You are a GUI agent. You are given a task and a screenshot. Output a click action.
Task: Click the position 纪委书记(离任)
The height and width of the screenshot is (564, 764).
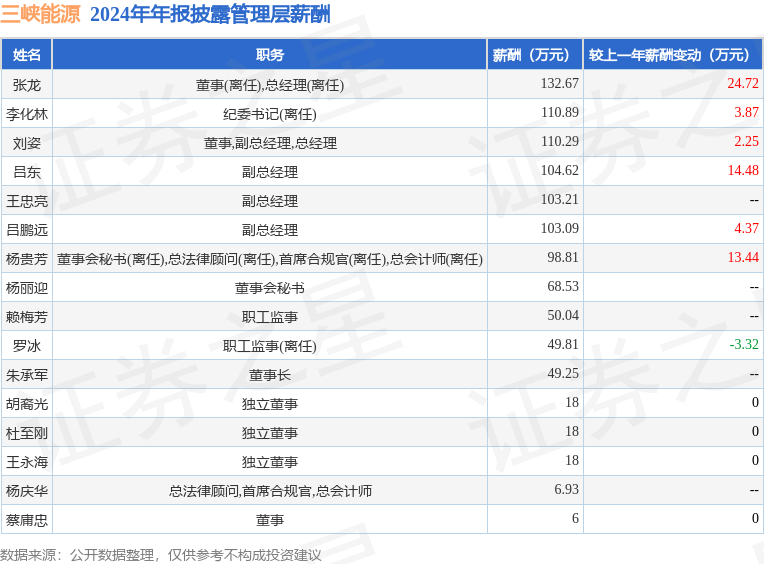point(269,114)
